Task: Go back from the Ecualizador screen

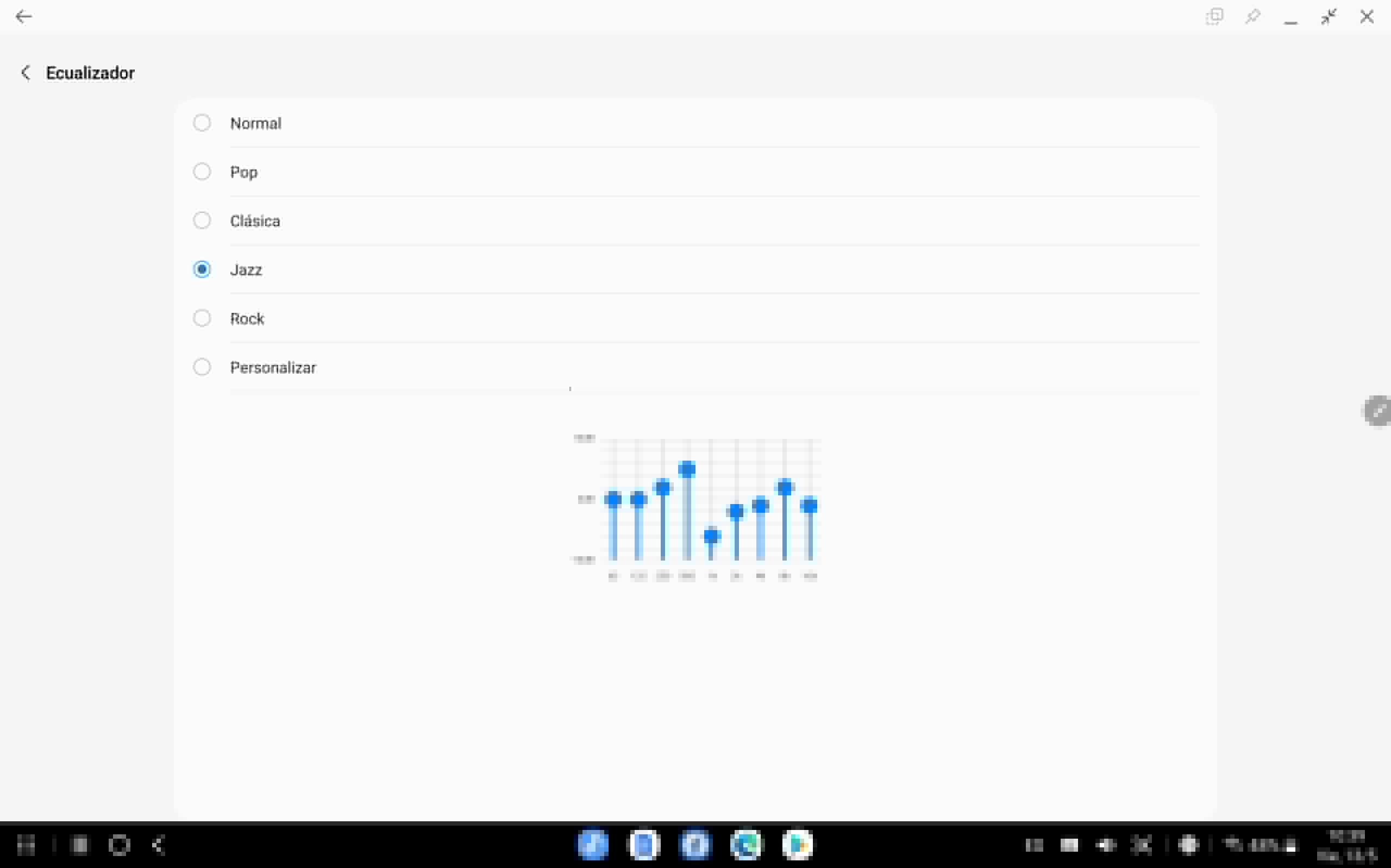Action: point(25,73)
